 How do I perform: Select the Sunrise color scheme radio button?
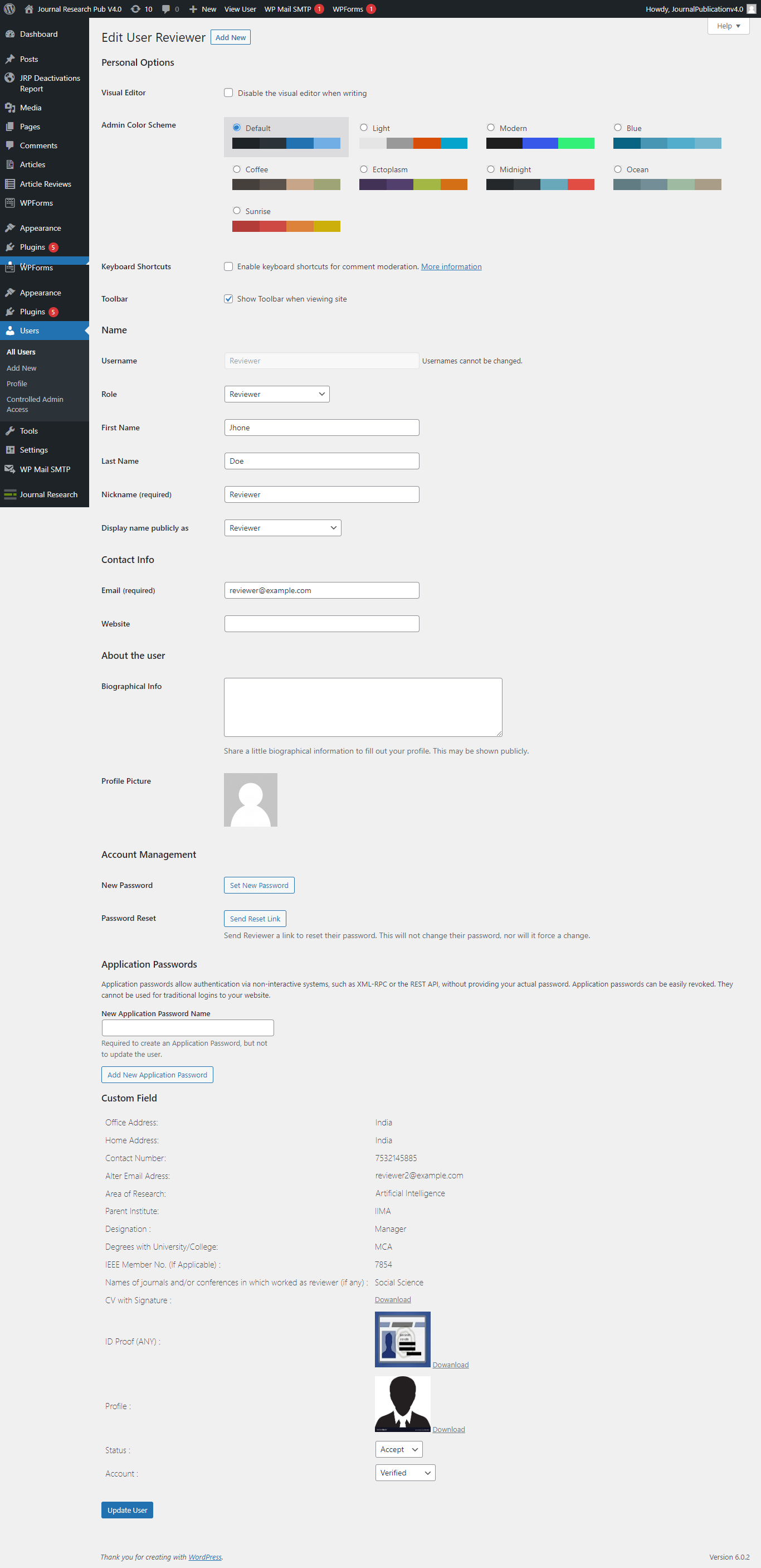pyautogui.click(x=237, y=211)
